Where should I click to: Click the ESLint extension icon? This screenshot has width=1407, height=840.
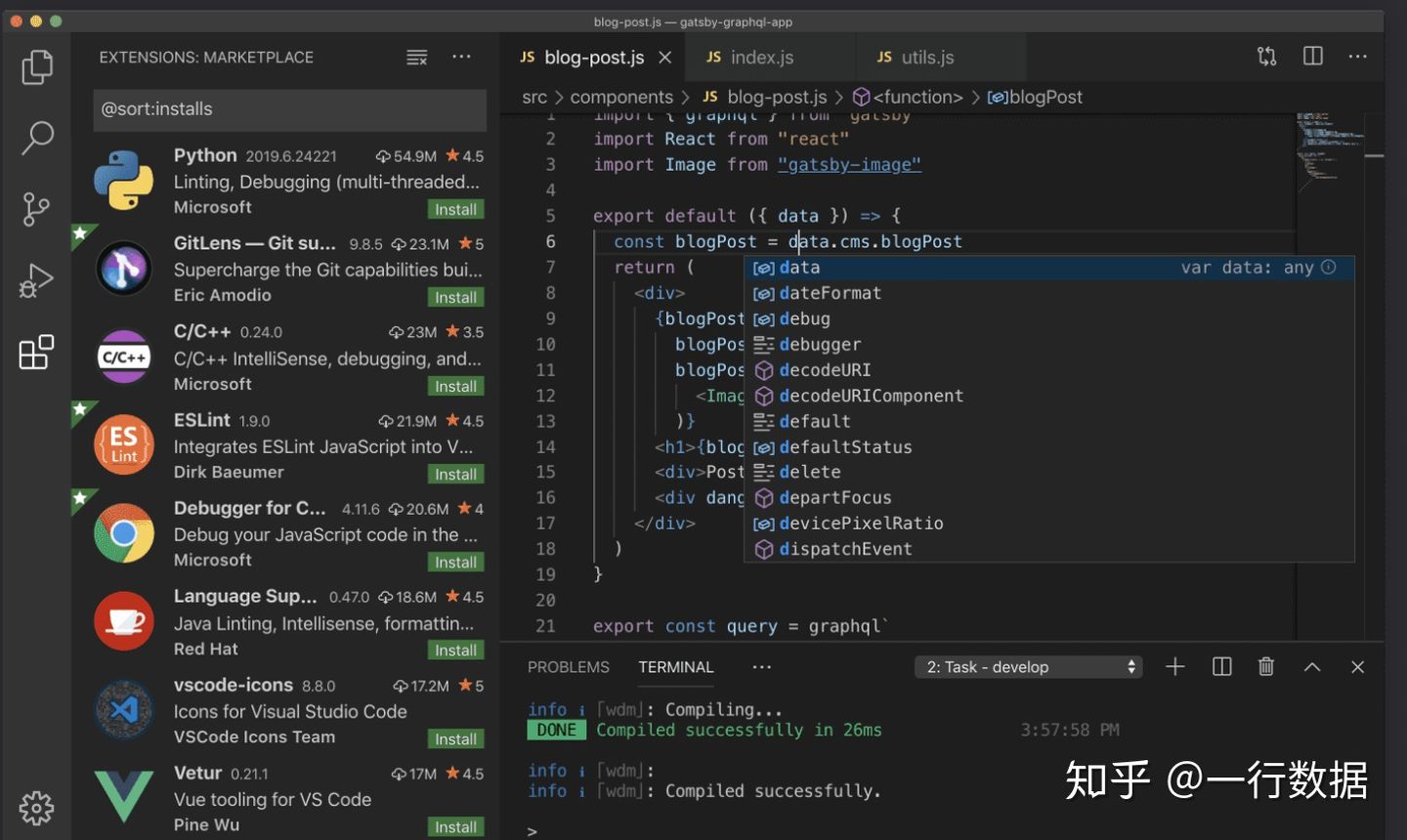click(x=124, y=445)
